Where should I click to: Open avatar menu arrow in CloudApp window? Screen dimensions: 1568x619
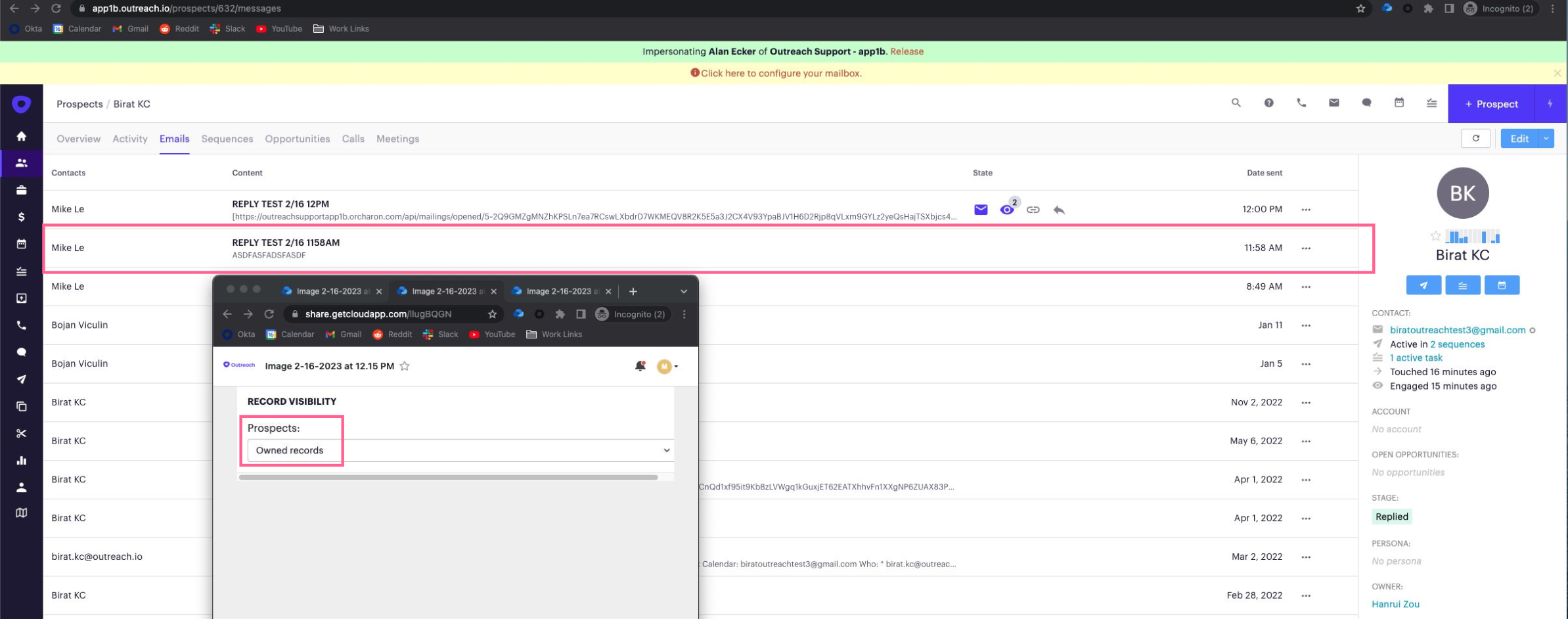pos(676,367)
